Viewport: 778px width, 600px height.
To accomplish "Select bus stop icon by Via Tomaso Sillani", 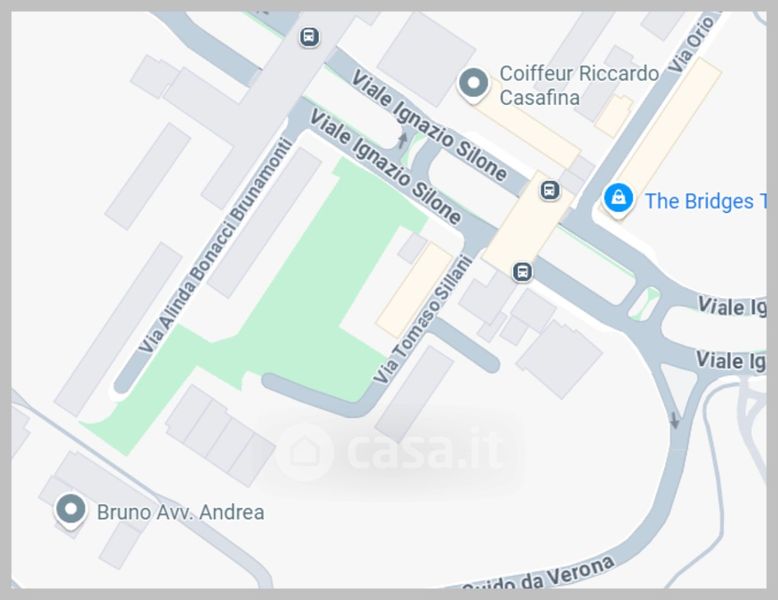I will click(522, 271).
